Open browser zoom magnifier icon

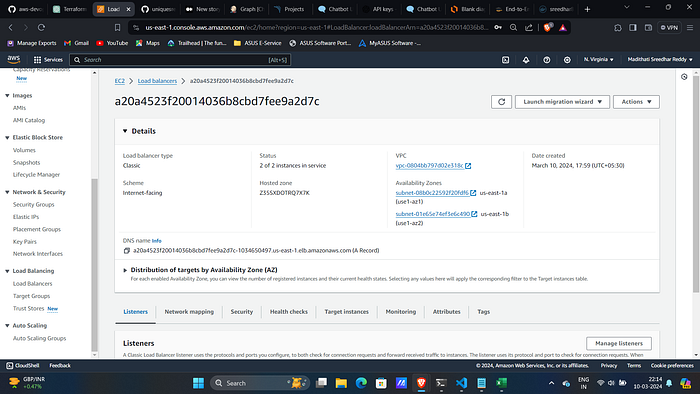[513, 28]
